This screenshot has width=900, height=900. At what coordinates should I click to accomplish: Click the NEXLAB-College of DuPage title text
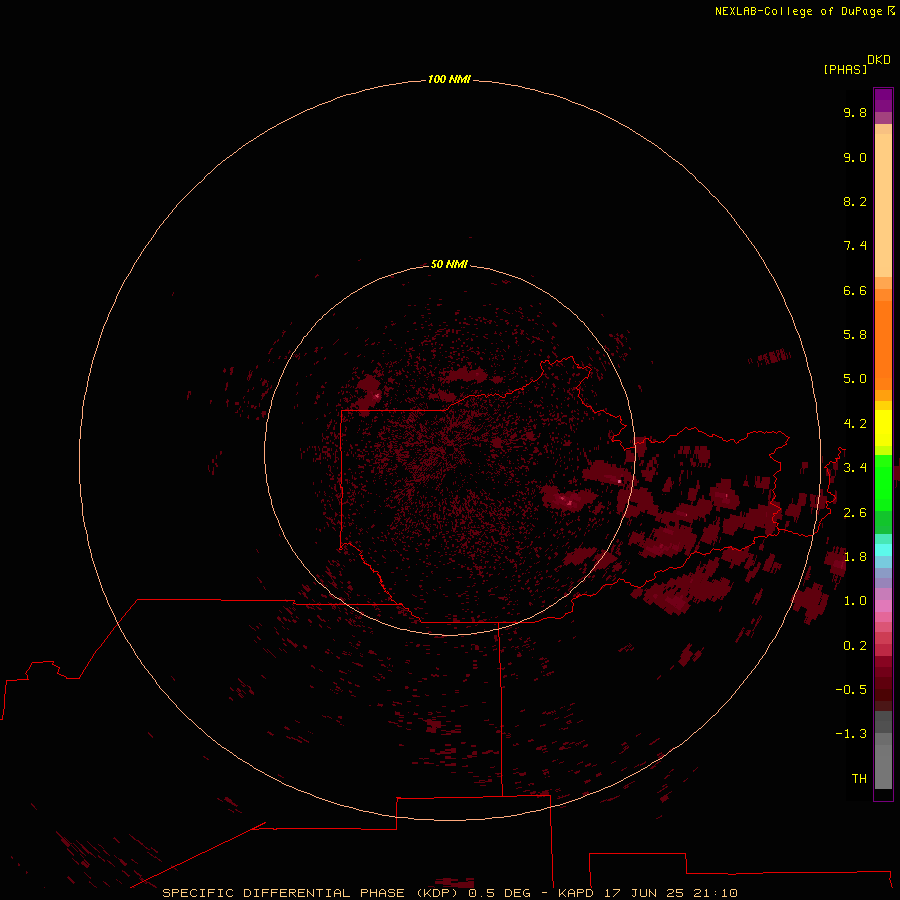799,11
